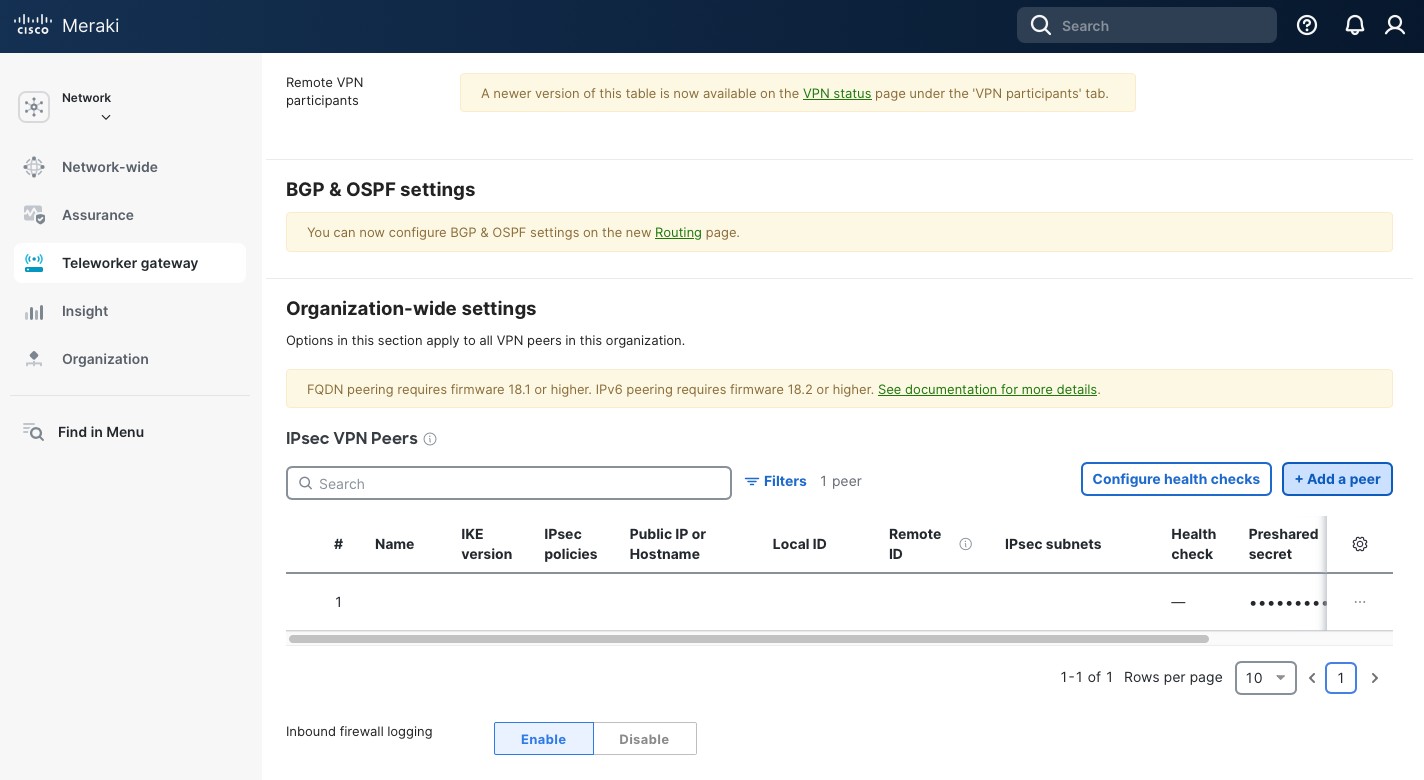1424x780 pixels.
Task: Open row actions ellipsis for peer 1
Action: point(1359,602)
